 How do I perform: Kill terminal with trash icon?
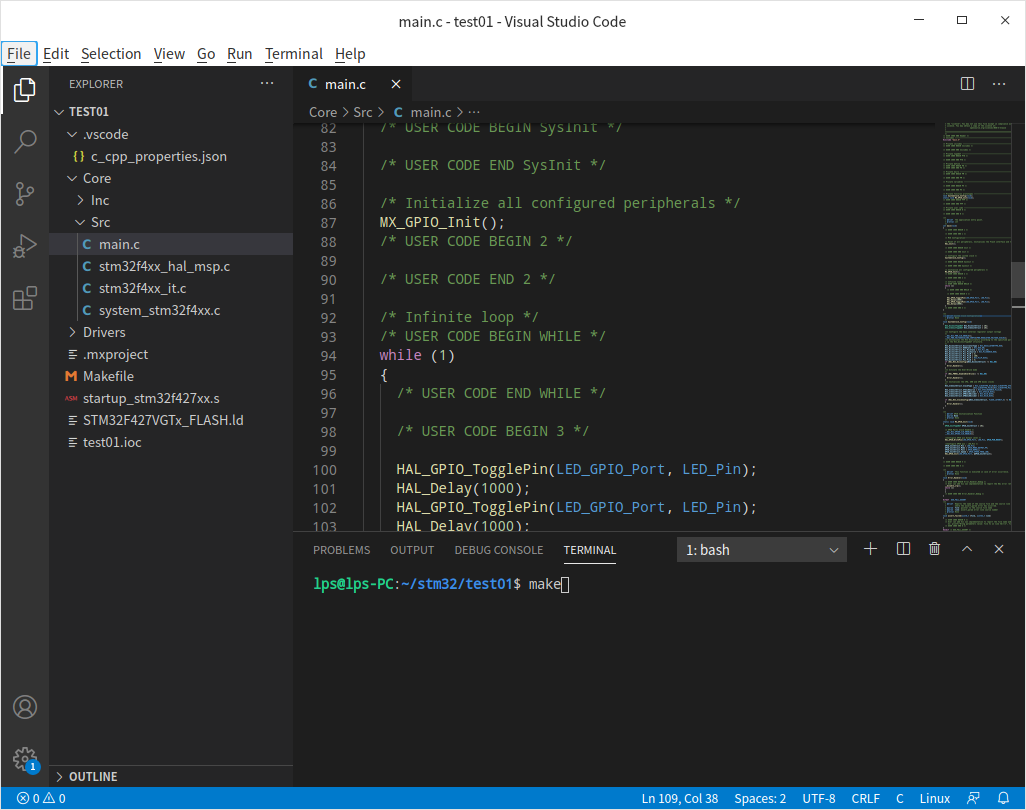pyautogui.click(x=934, y=549)
